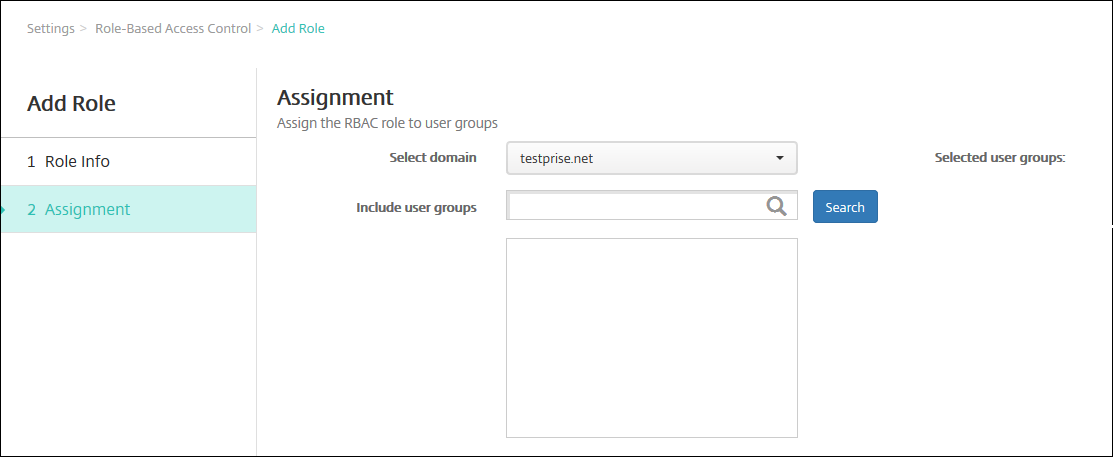This screenshot has width=1113, height=457.
Task: Click the Selected user groups label
Action: (x=1000, y=158)
